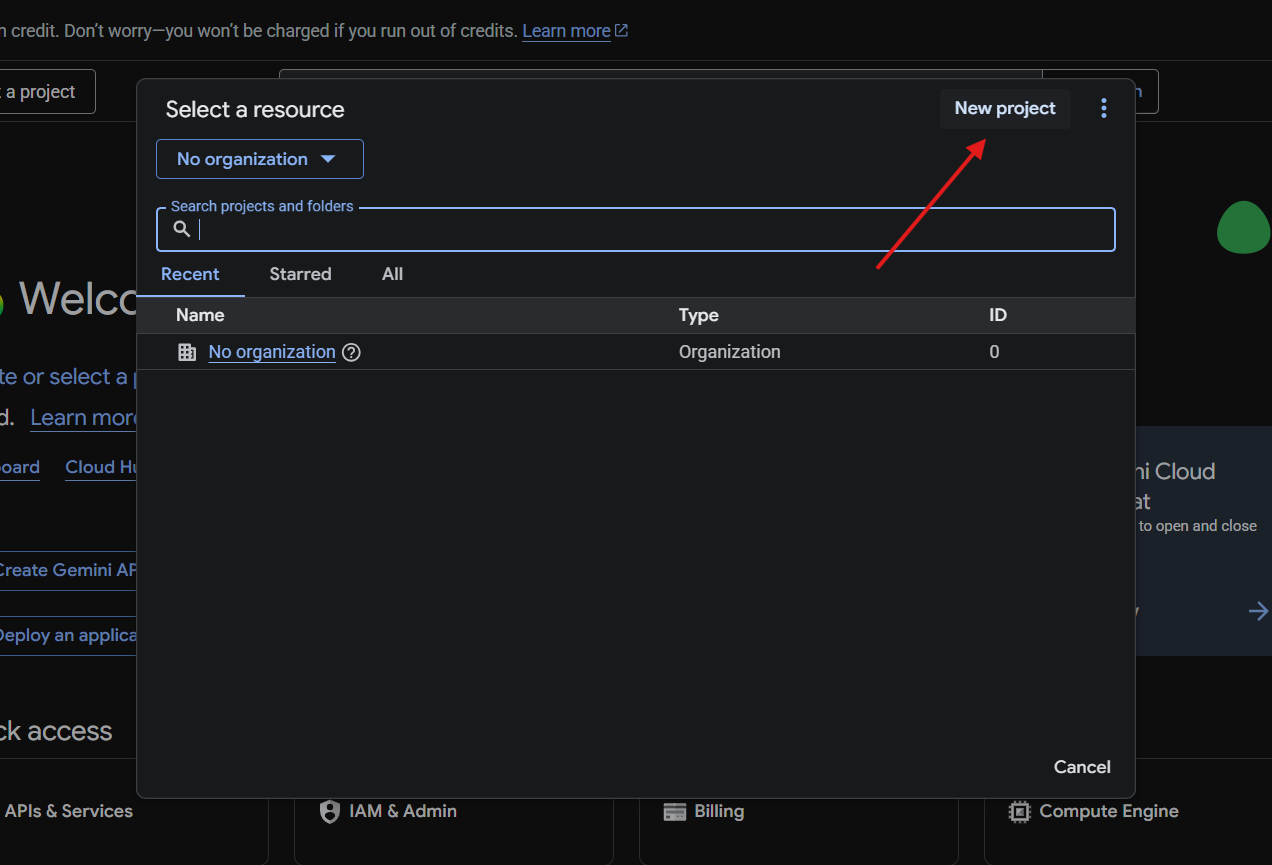Click the organization building icon in row

[187, 352]
